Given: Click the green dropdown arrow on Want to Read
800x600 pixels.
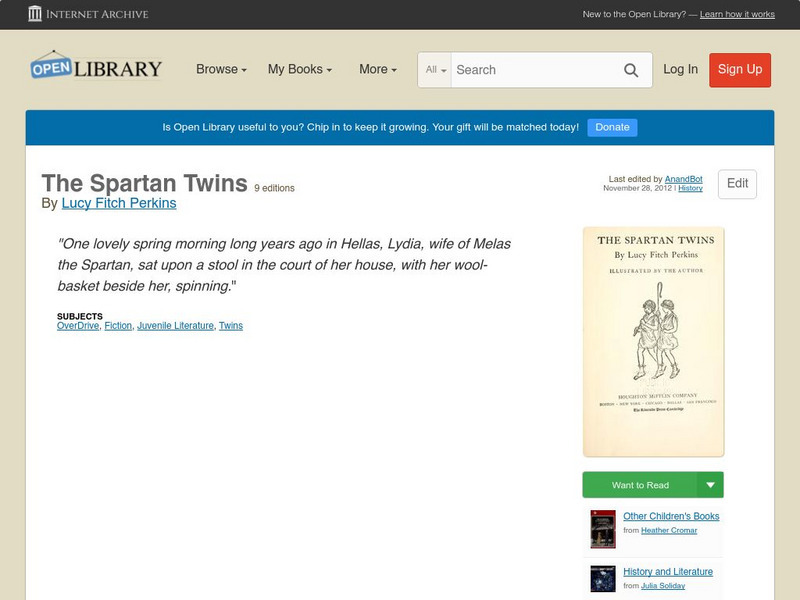Looking at the screenshot, I should (x=711, y=484).
